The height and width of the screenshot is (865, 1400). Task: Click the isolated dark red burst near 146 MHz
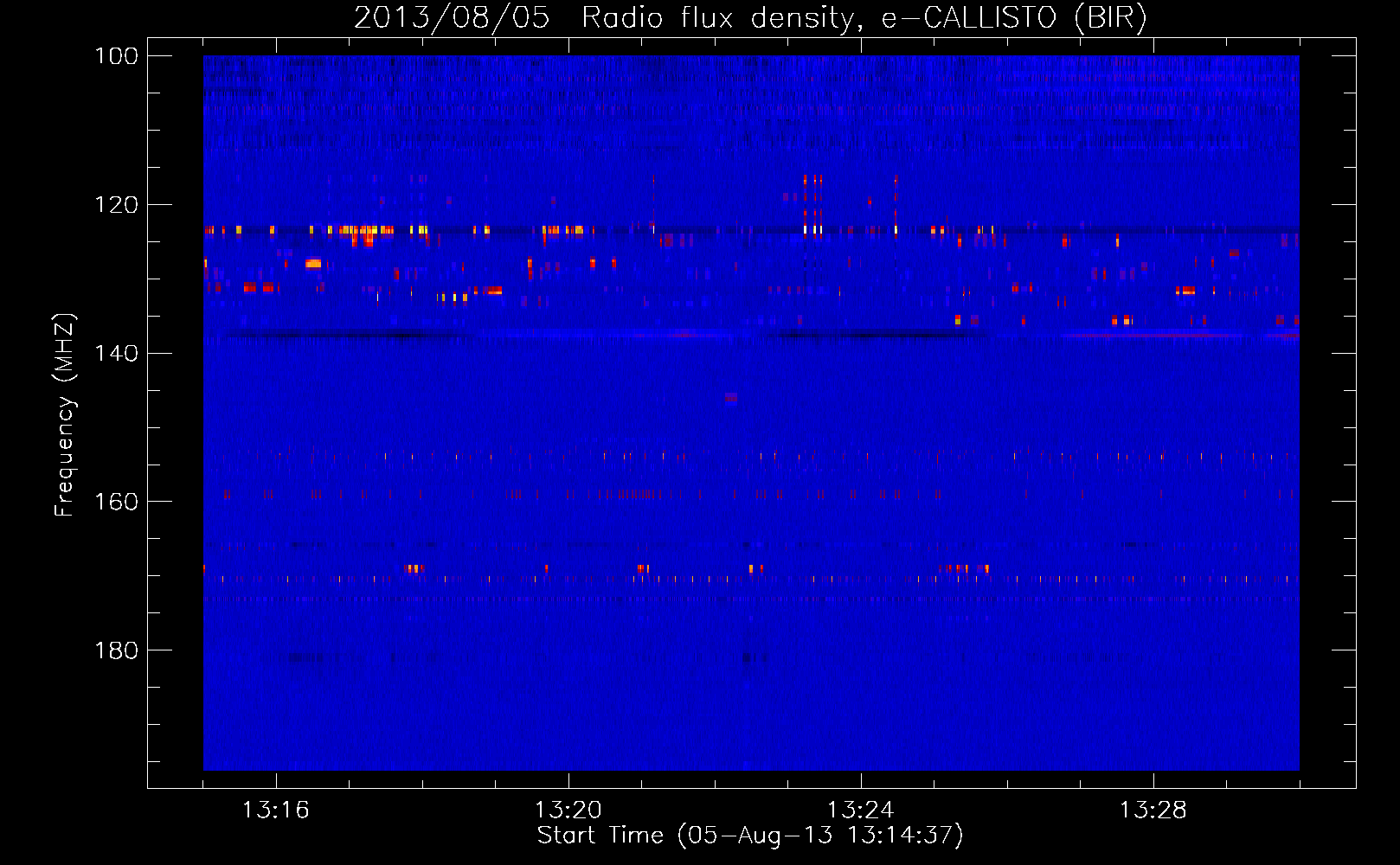(x=731, y=397)
